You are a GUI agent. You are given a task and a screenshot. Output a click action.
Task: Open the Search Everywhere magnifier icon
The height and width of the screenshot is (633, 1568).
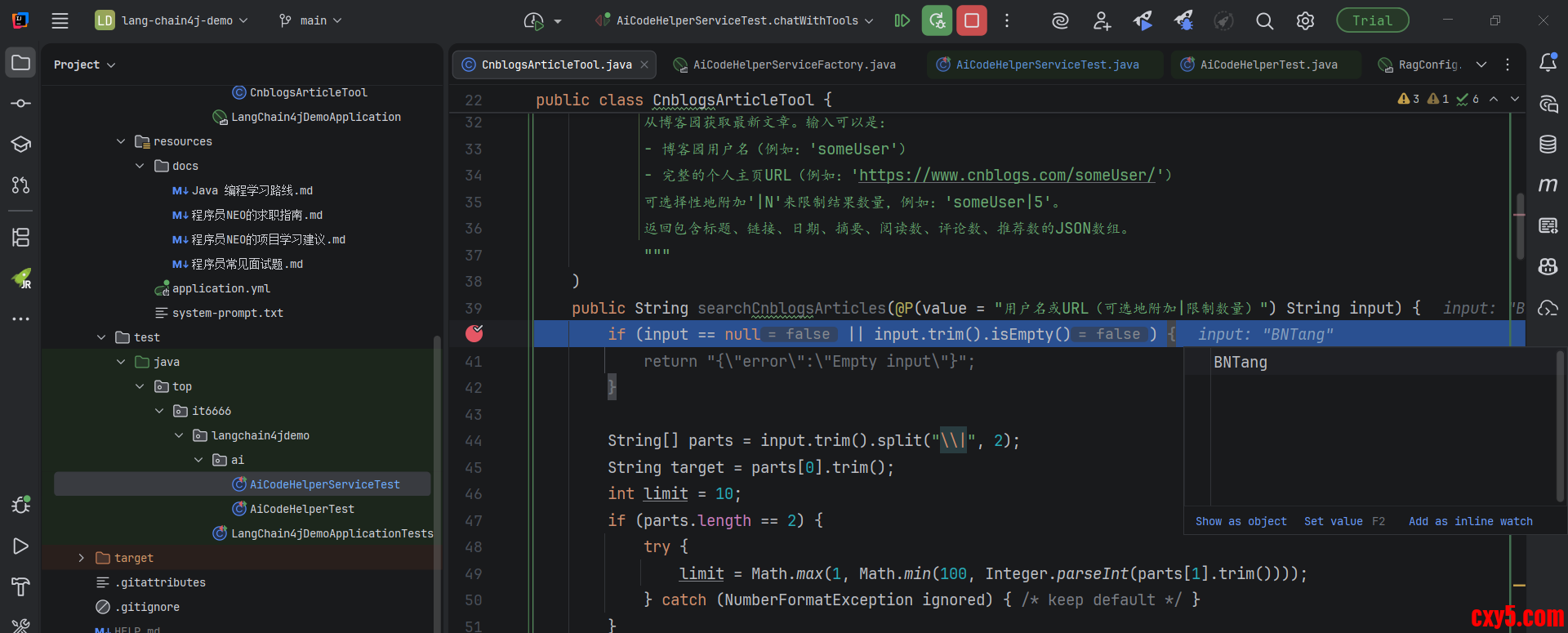[x=1264, y=21]
